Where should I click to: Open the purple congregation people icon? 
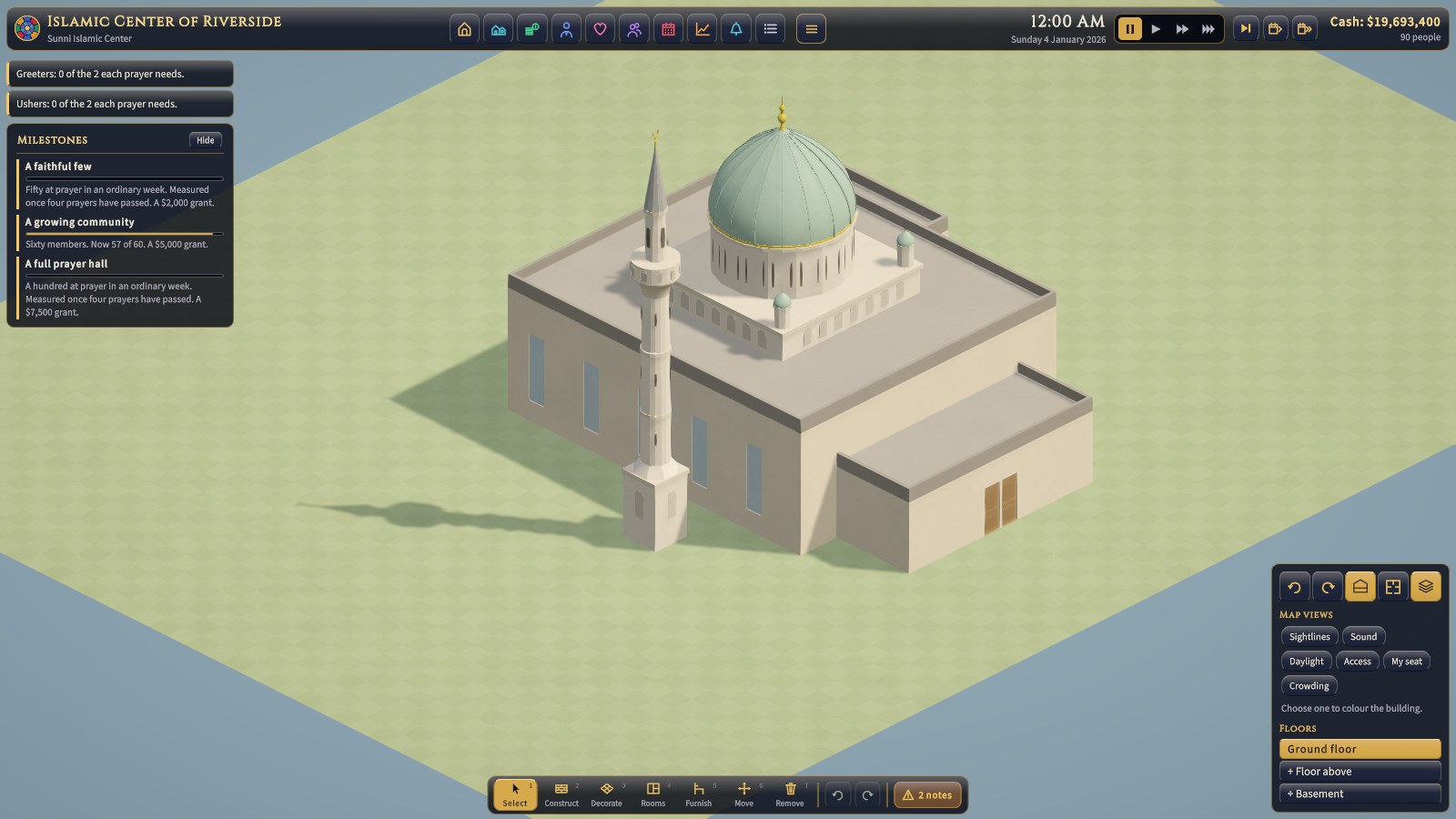click(x=634, y=29)
